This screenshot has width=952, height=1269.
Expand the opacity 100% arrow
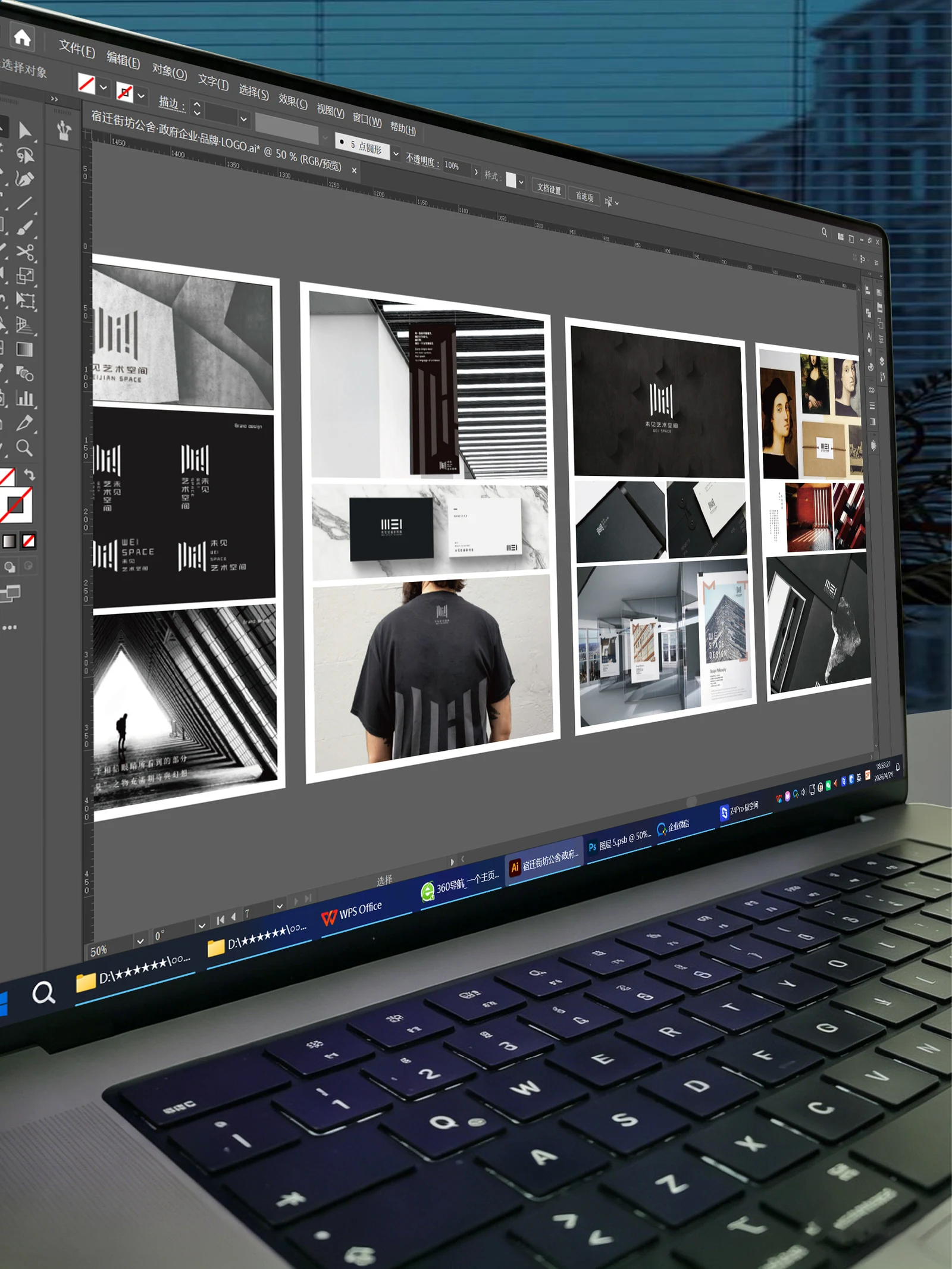click(476, 172)
